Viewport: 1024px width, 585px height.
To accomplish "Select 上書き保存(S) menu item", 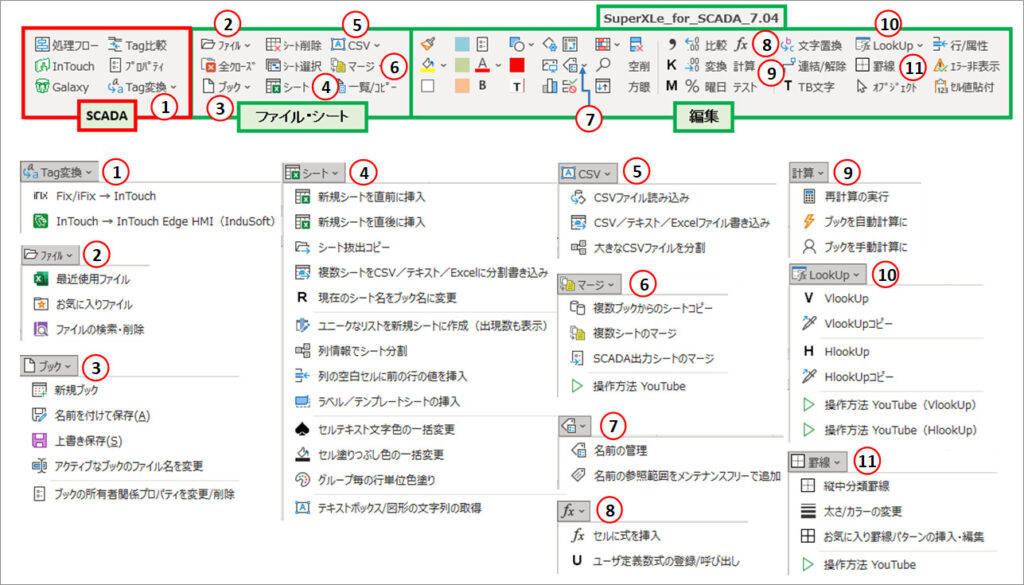I will coord(77,441).
